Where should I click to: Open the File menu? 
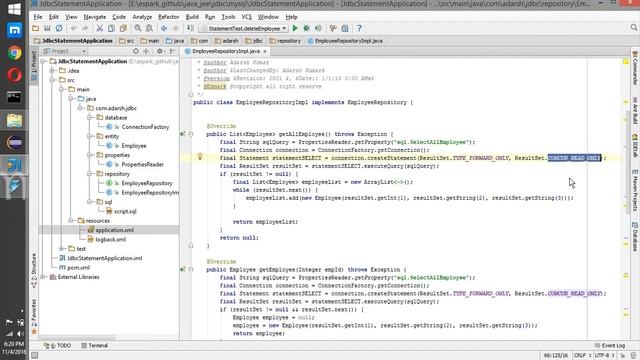click(x=38, y=17)
